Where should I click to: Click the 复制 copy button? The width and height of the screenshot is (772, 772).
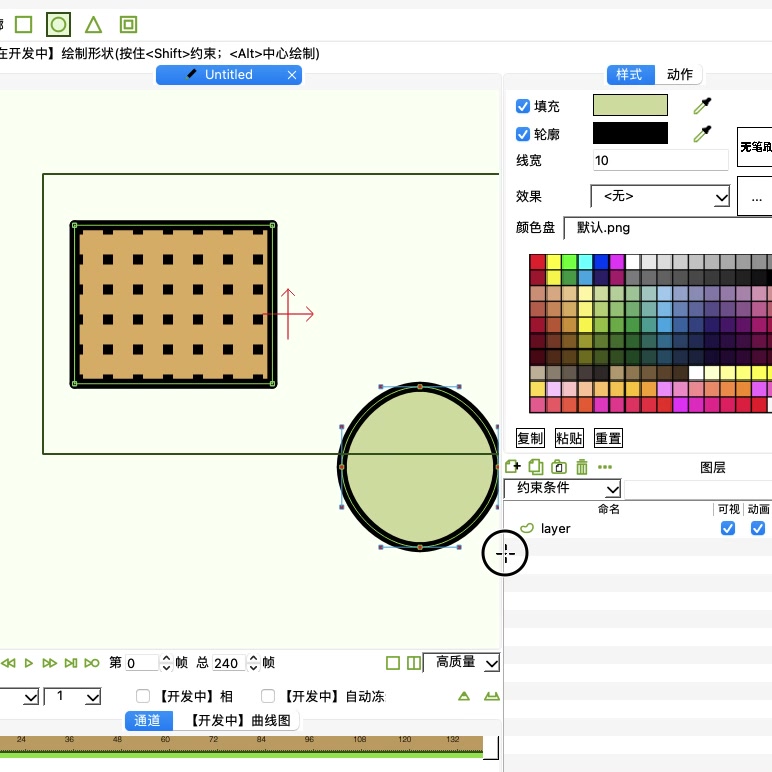pos(530,438)
